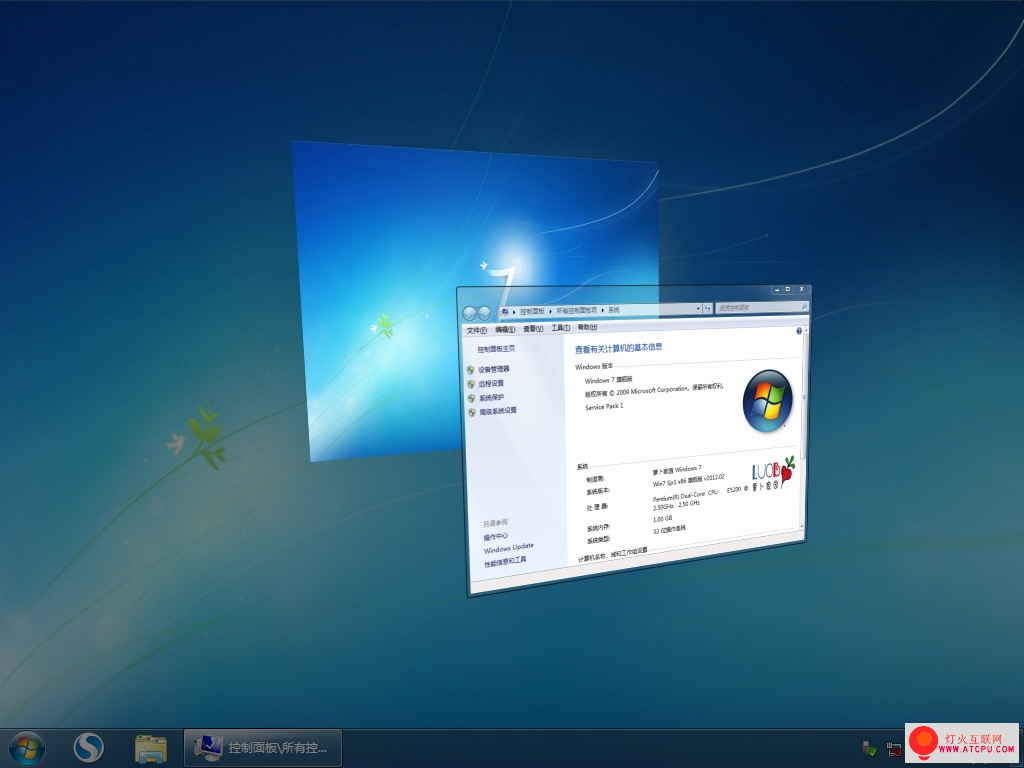Expand the address bar history dropdown

(698, 308)
